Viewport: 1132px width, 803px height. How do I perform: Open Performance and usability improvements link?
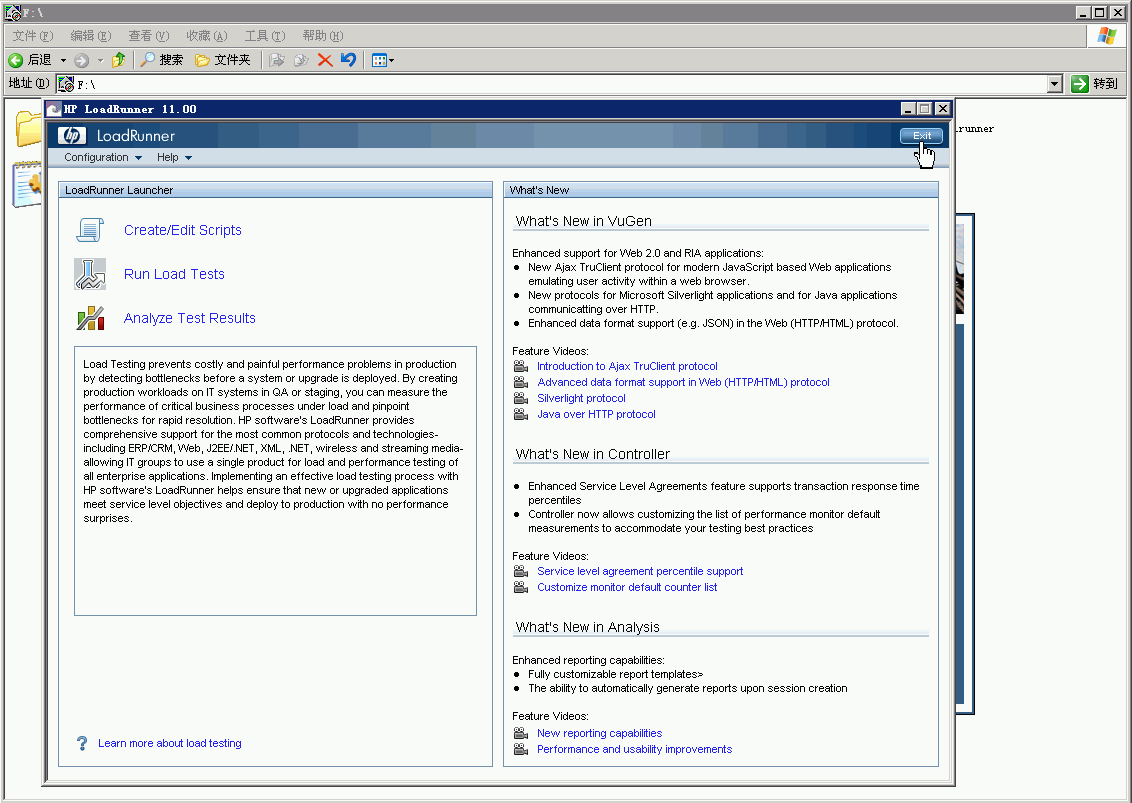[x=634, y=749]
